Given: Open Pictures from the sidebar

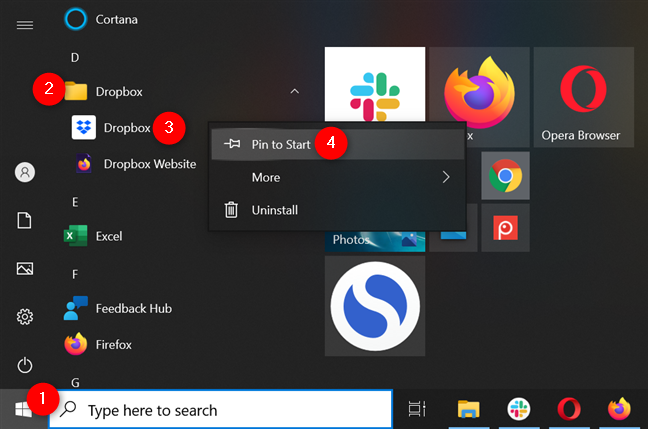Looking at the screenshot, I should pyautogui.click(x=25, y=269).
